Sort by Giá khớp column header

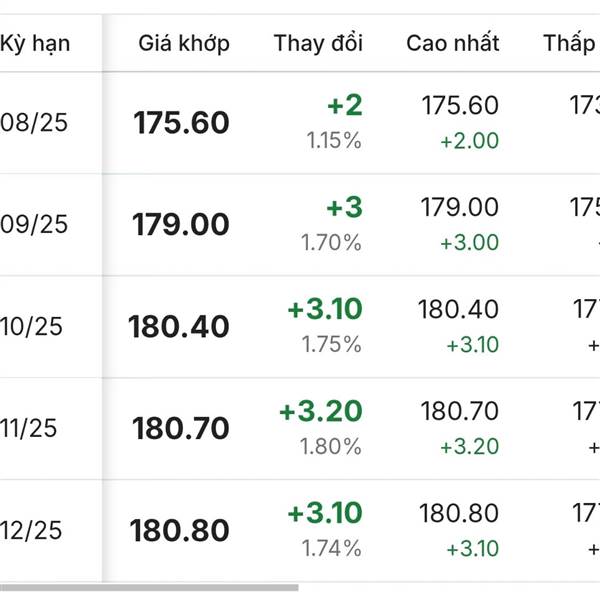[184, 43]
